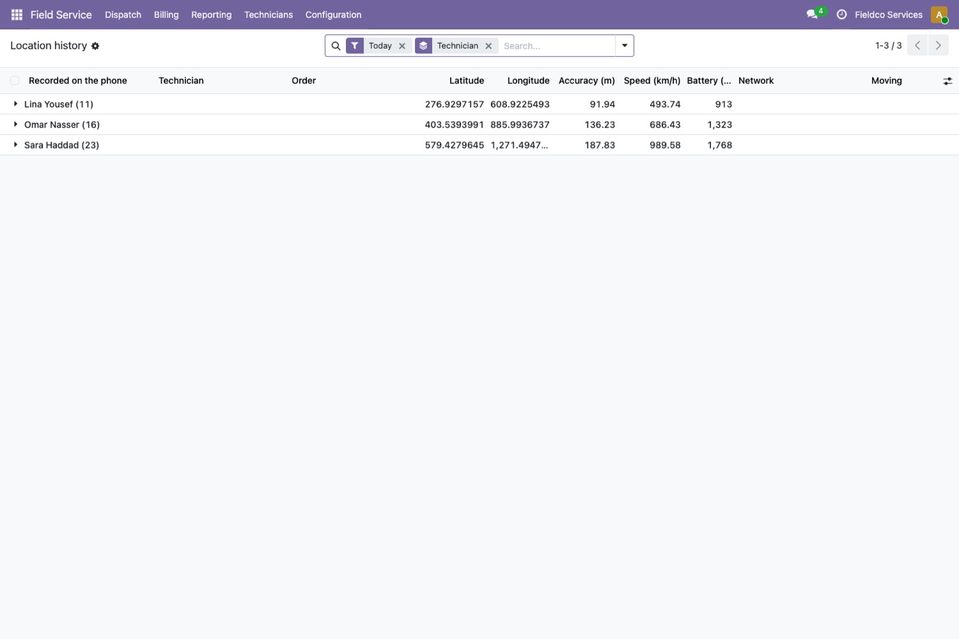Sort by the Latitude column header

point(467,81)
